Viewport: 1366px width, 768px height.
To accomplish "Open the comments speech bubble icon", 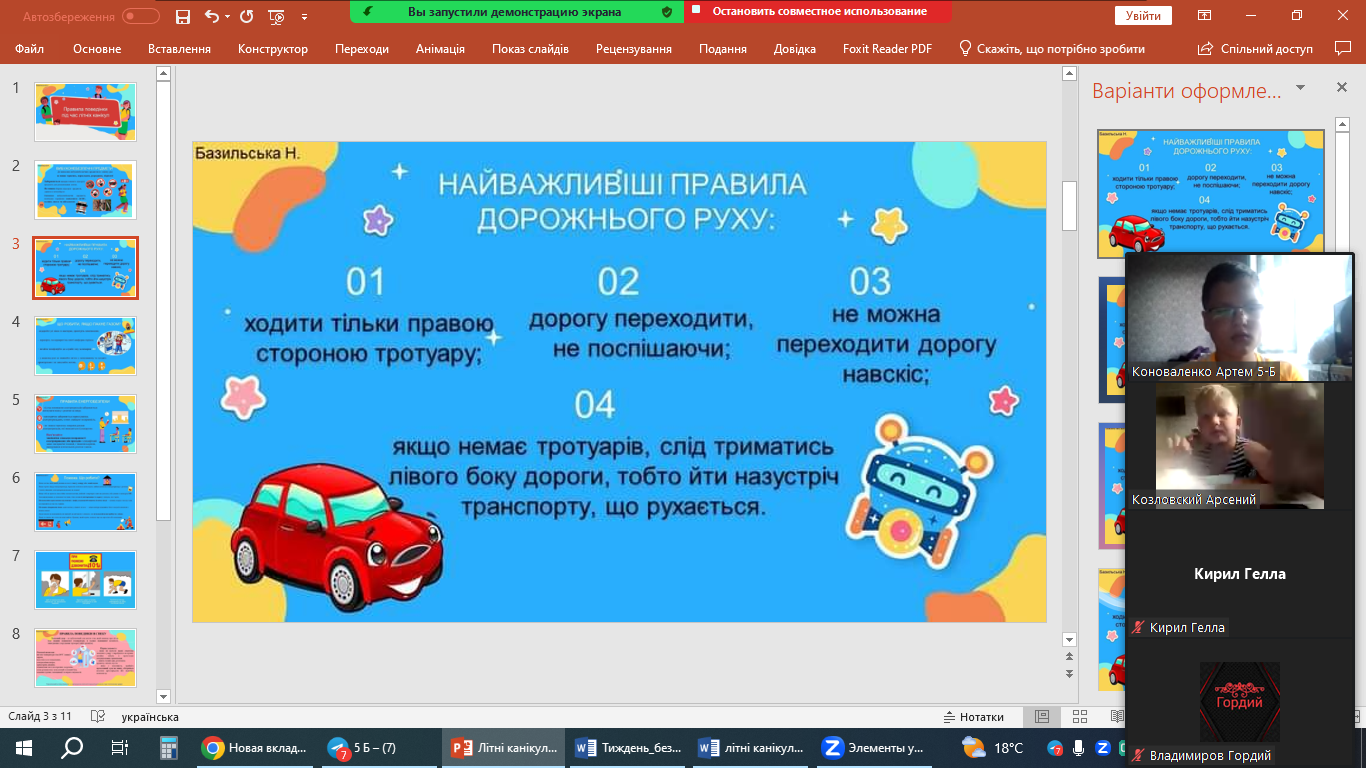I will pyautogui.click(x=1343, y=48).
